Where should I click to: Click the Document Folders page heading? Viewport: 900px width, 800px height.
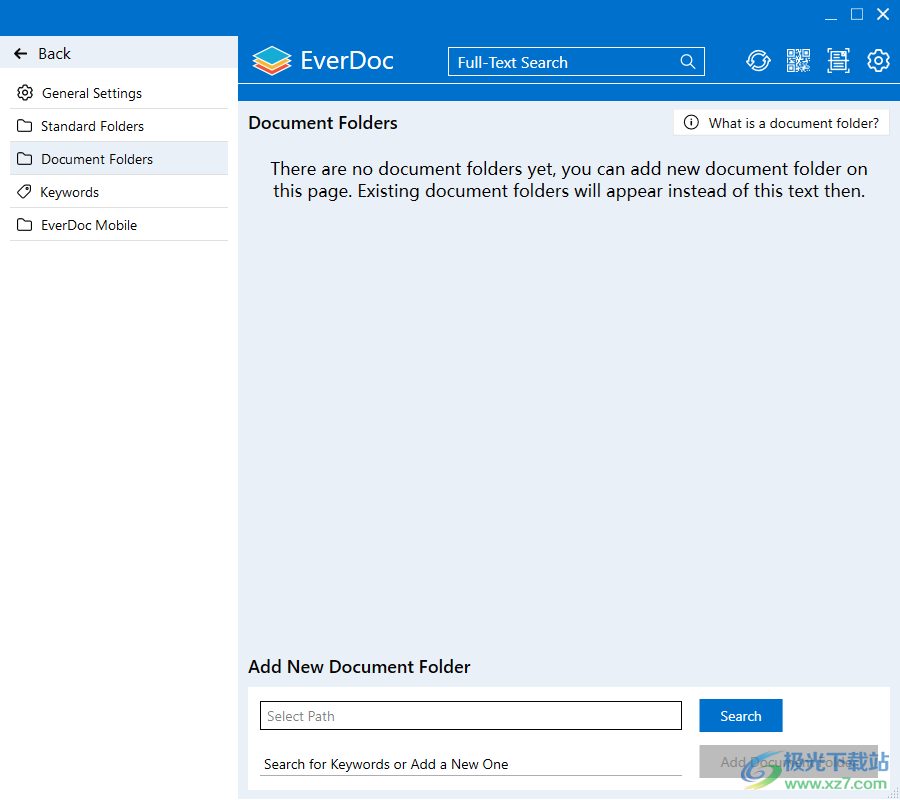pyautogui.click(x=323, y=123)
